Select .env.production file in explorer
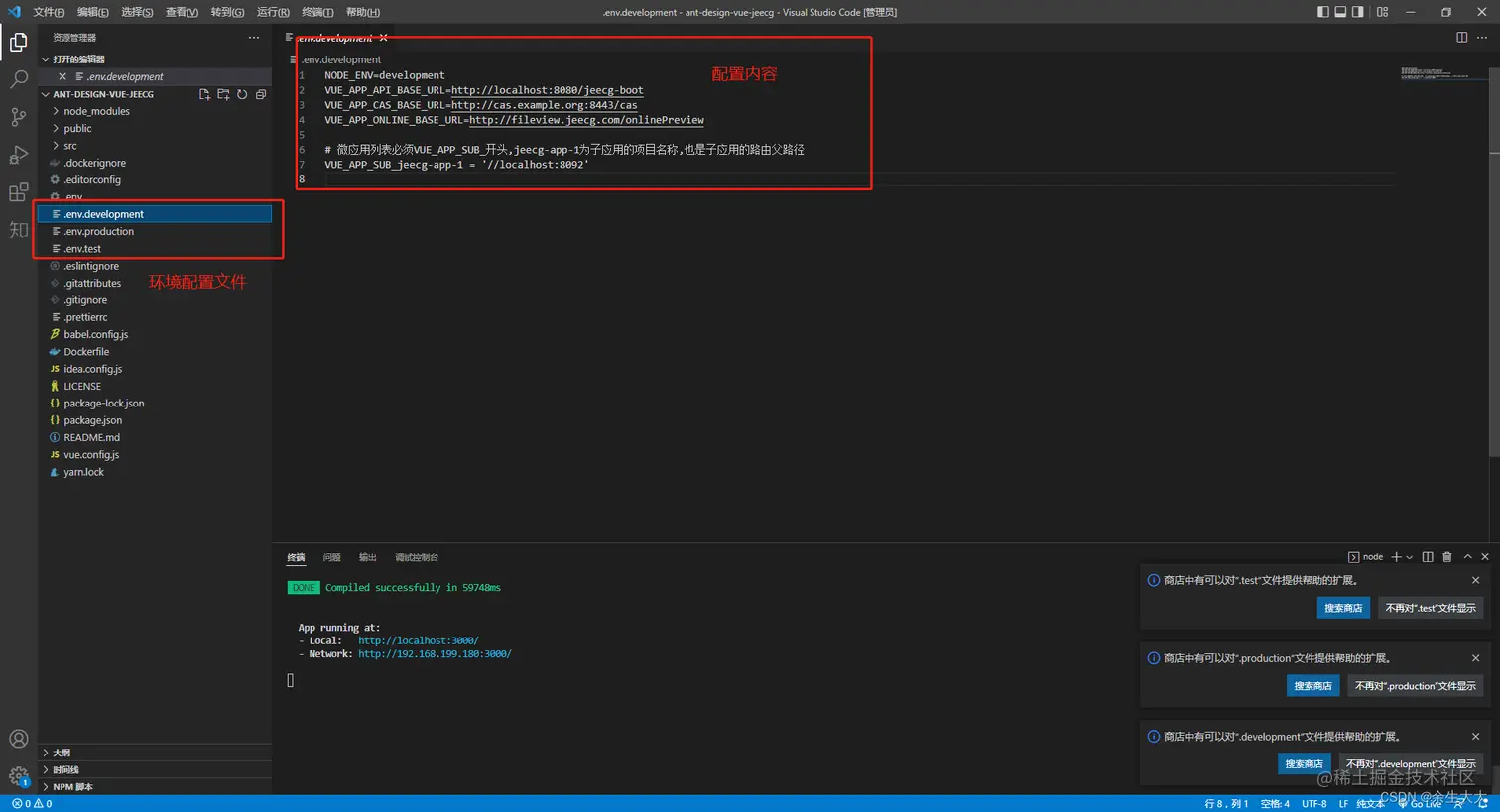The width and height of the screenshot is (1500, 812). [154, 232]
